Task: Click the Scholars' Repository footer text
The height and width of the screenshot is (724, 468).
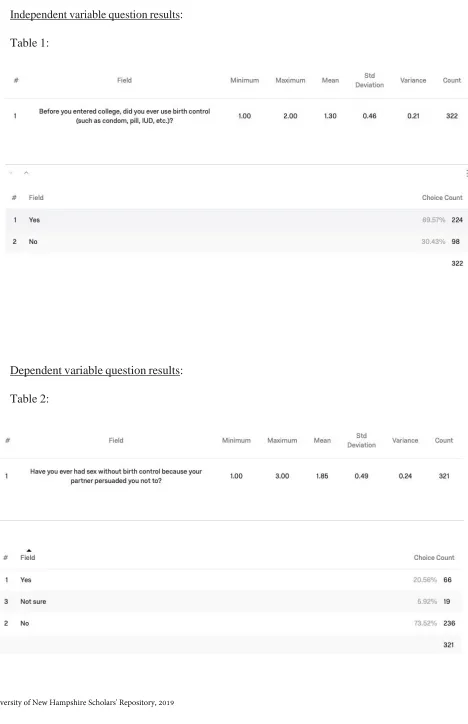Action: pos(87,702)
